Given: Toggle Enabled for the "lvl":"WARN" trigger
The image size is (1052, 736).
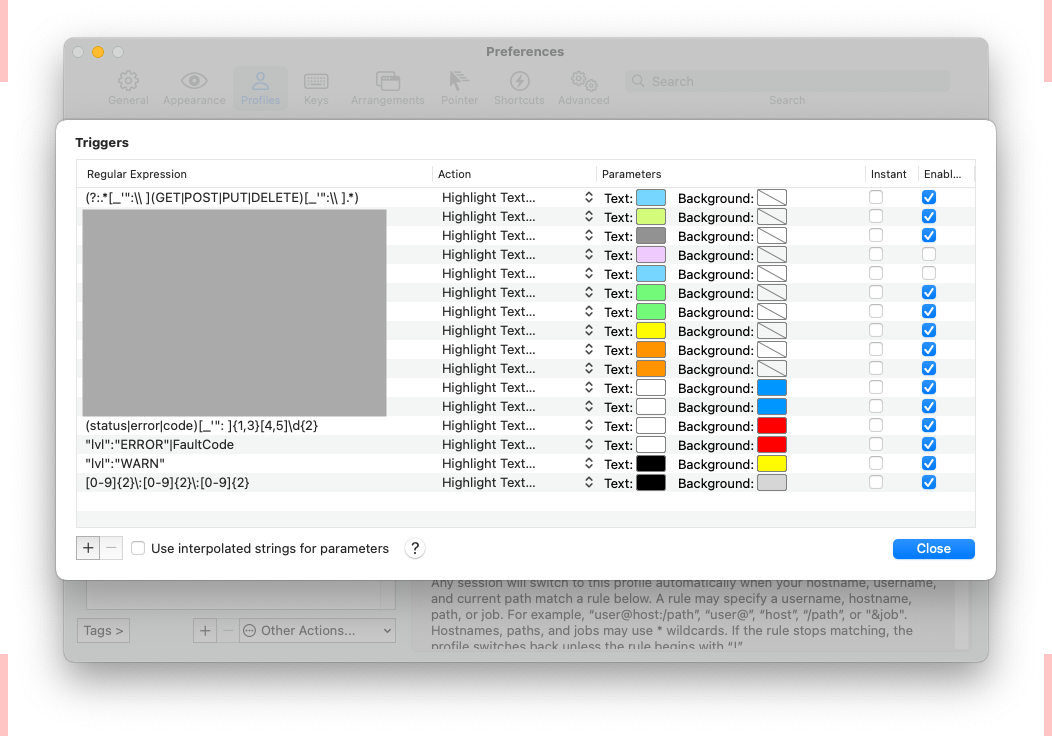Looking at the screenshot, I should [929, 463].
